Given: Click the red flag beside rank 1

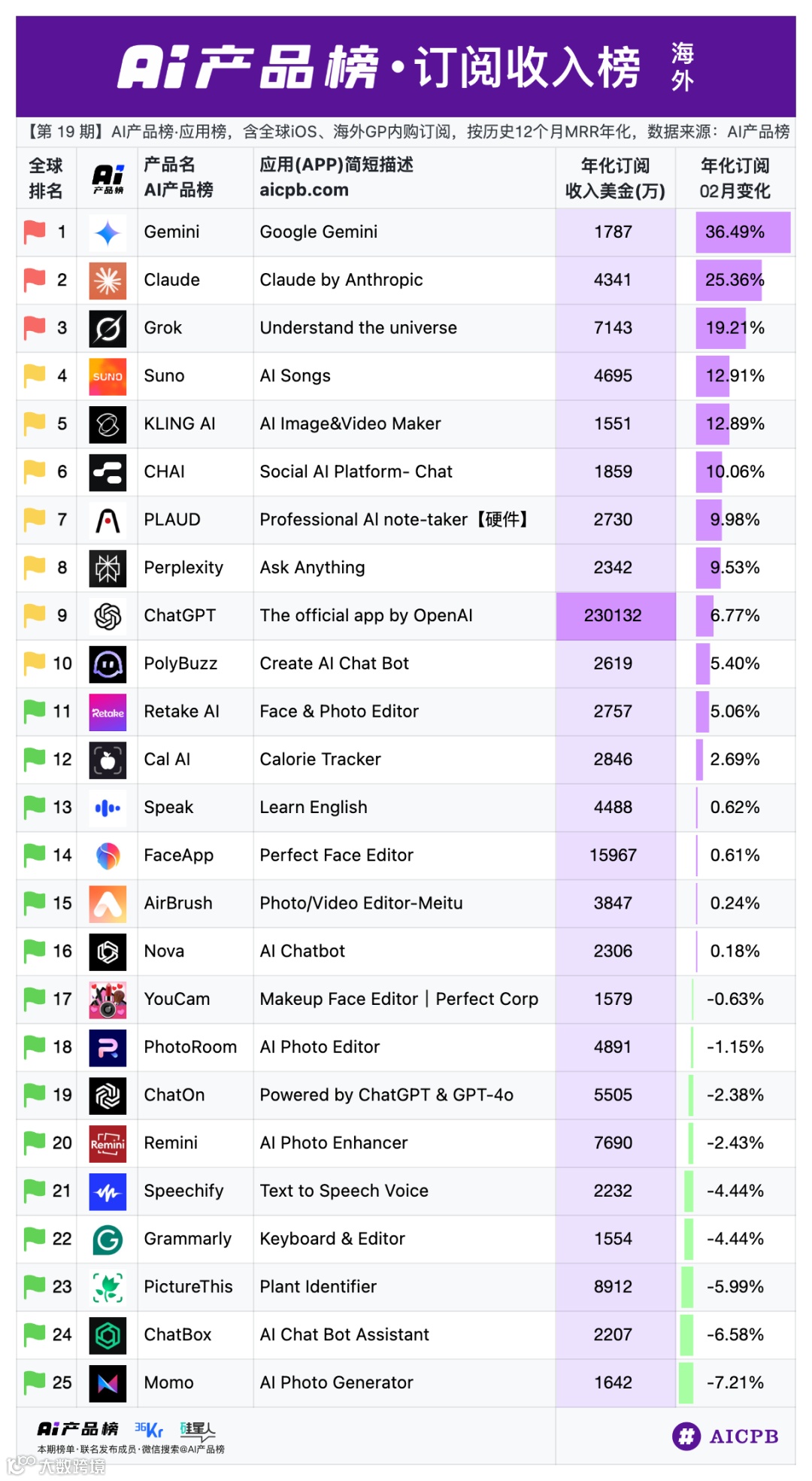Looking at the screenshot, I should (35, 232).
